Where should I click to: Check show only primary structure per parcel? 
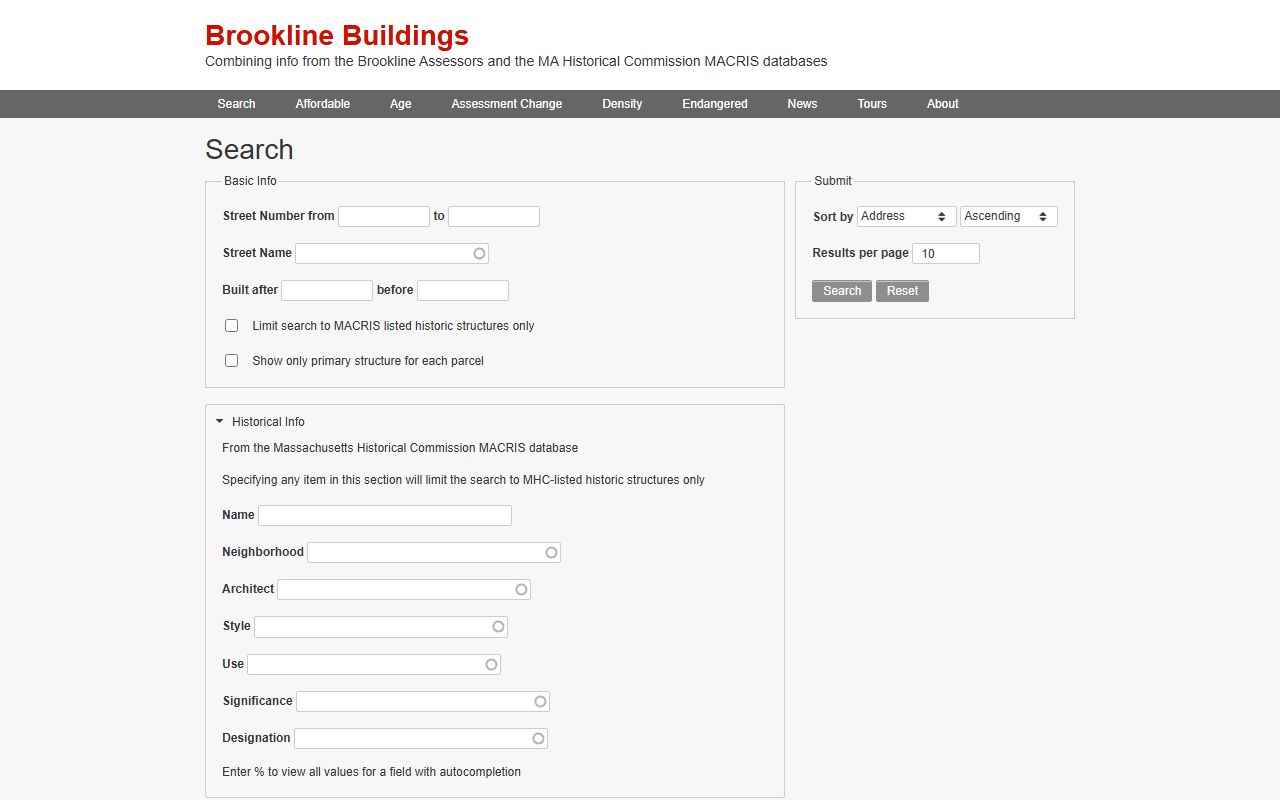[231, 361]
